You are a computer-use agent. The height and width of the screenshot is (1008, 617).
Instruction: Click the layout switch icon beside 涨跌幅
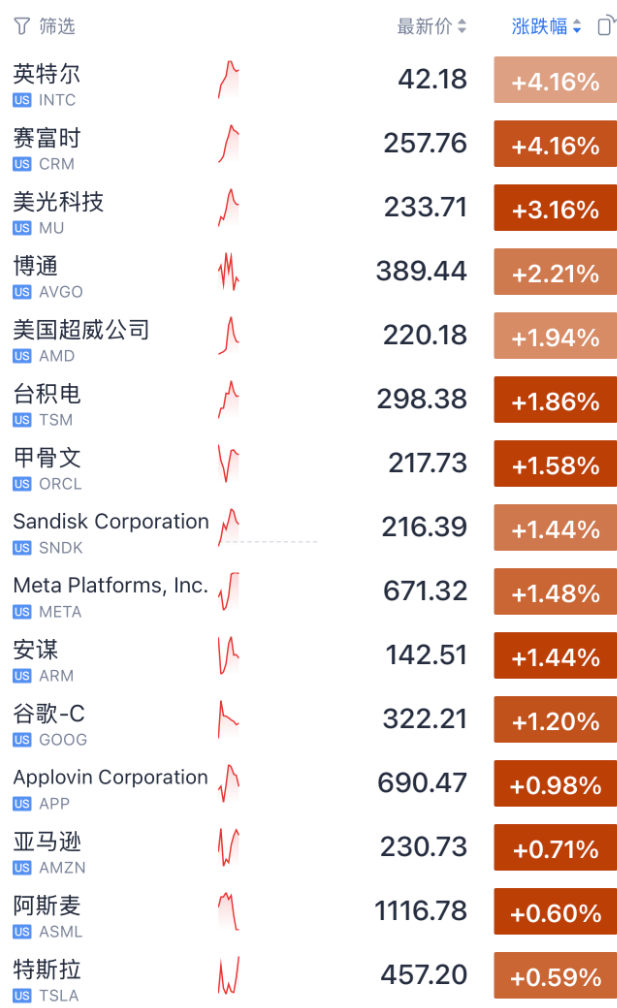(605, 27)
